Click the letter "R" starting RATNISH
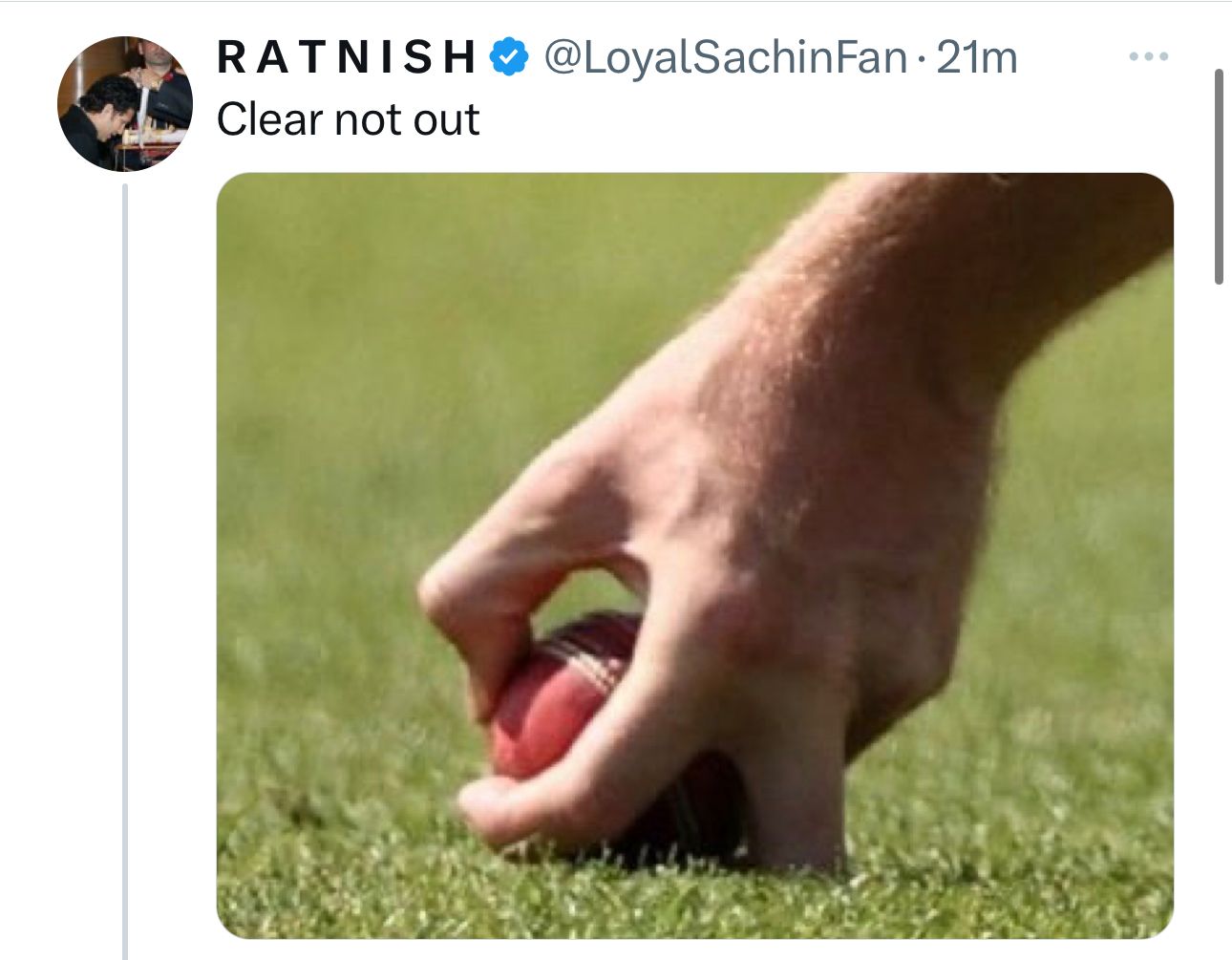This screenshot has width=1232, height=960. [231, 57]
